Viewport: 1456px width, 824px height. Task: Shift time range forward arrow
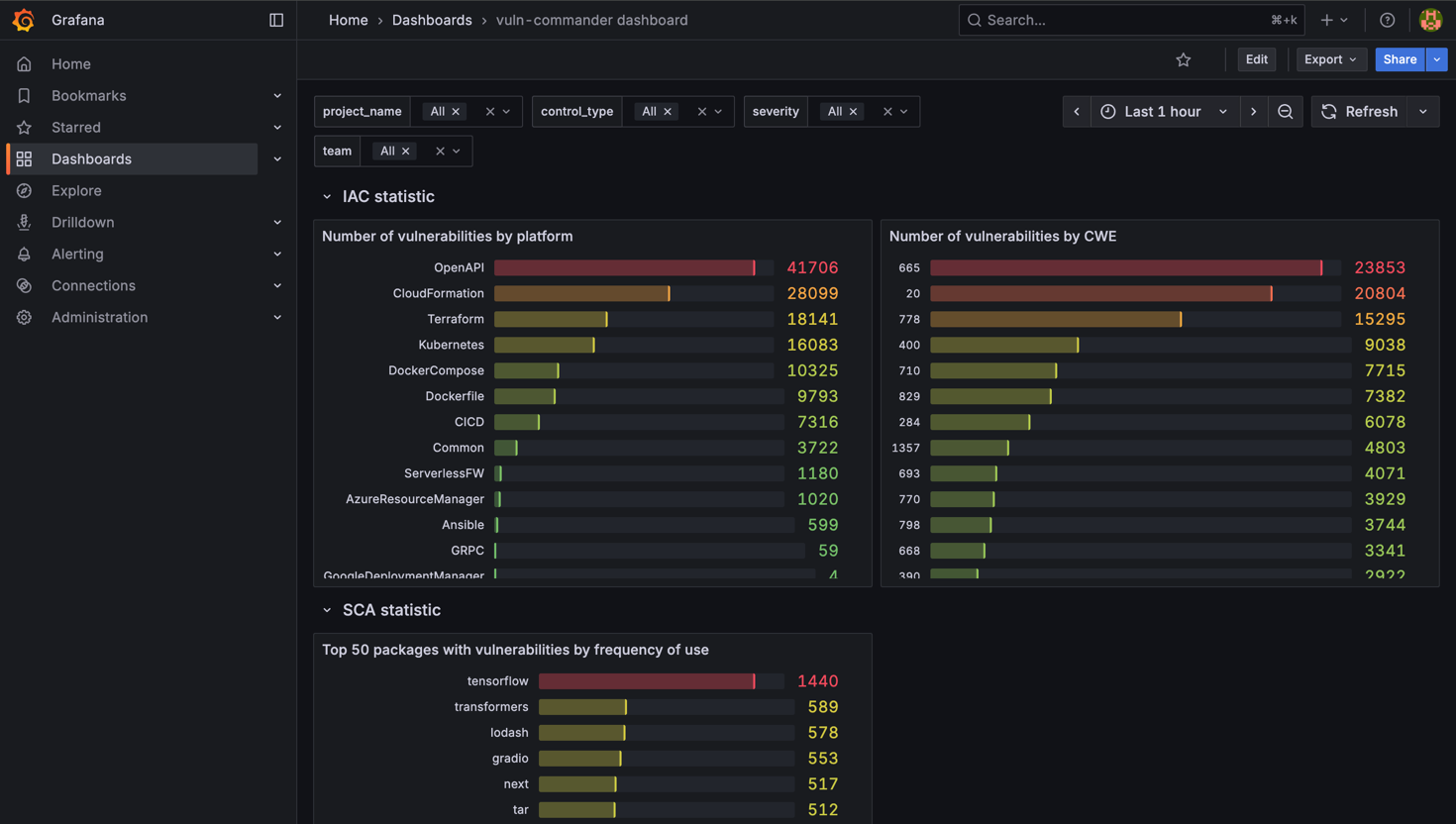1254,112
